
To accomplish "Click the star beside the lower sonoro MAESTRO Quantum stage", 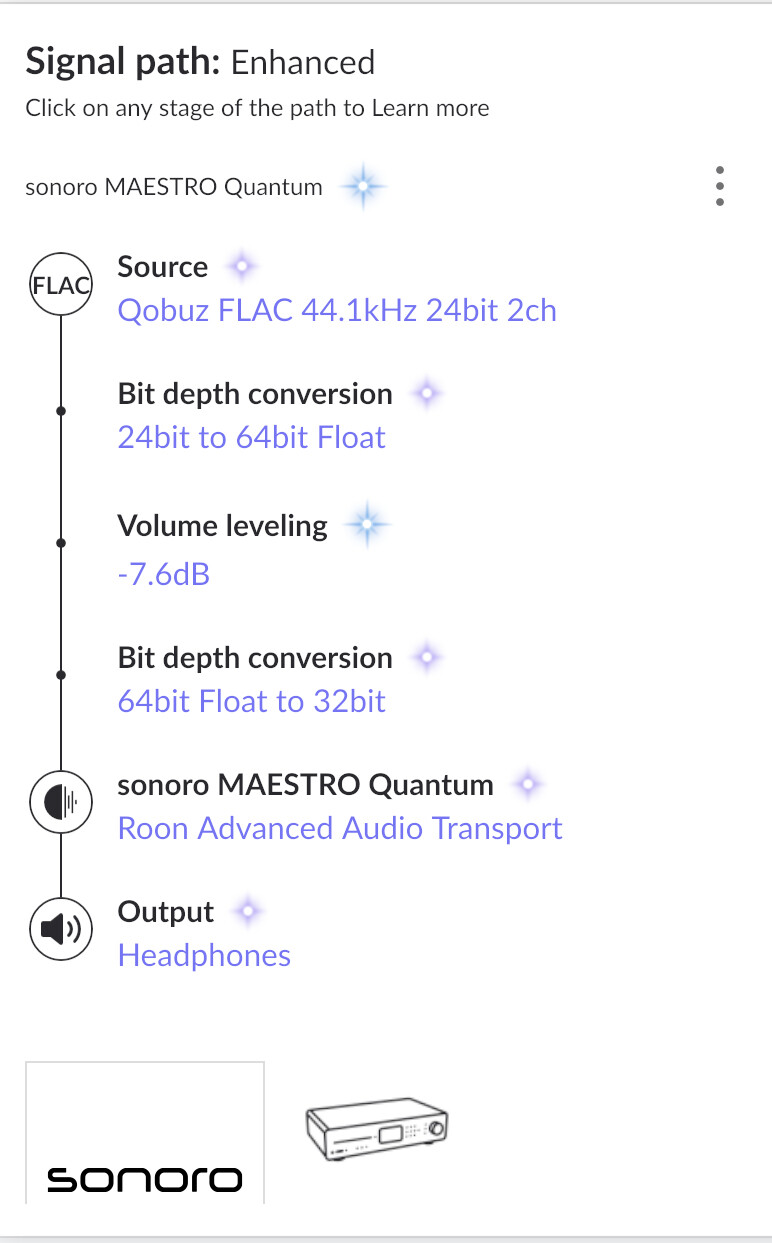I will click(x=527, y=785).
